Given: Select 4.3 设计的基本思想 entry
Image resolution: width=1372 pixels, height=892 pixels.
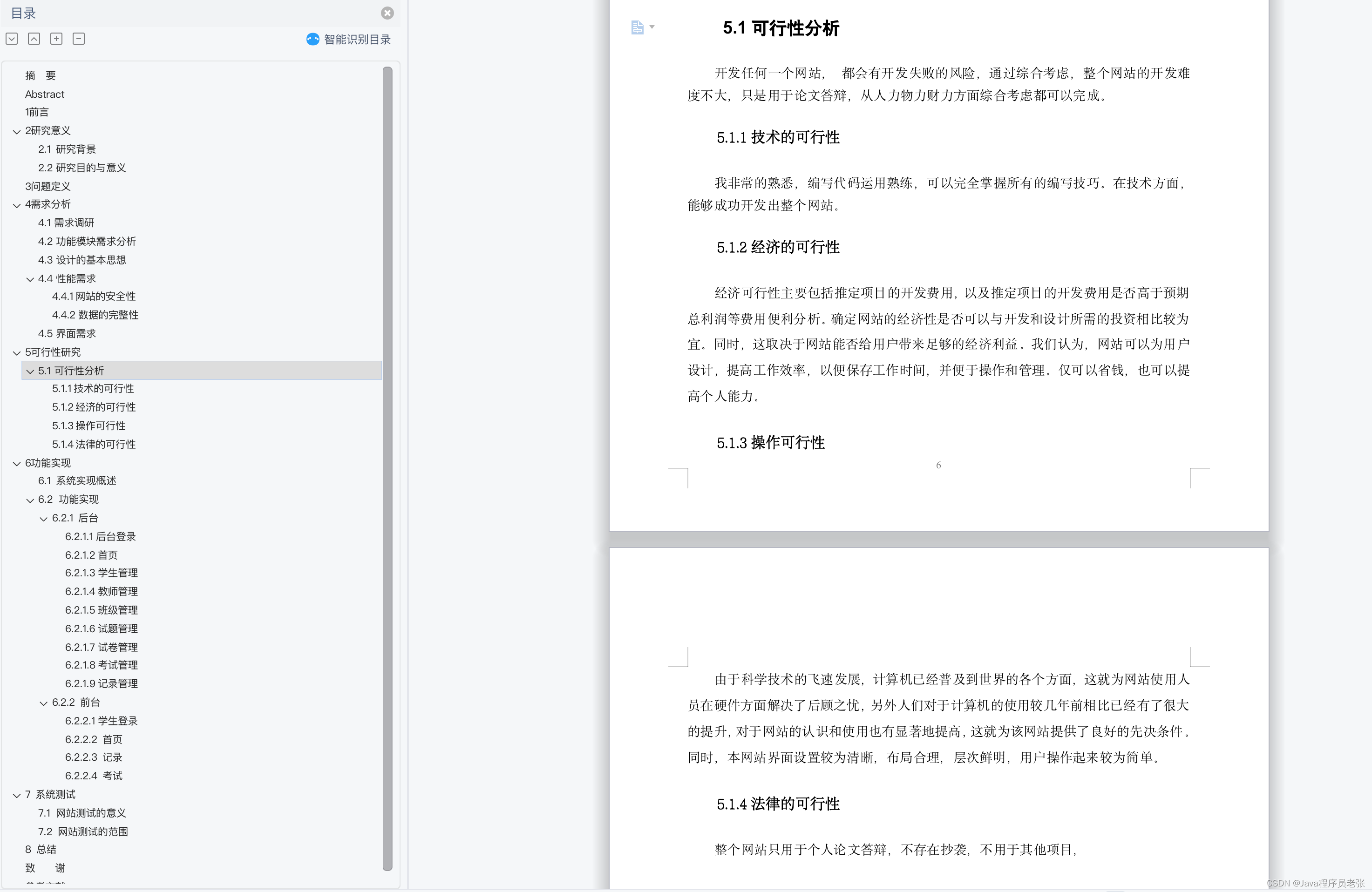Looking at the screenshot, I should click(82, 260).
